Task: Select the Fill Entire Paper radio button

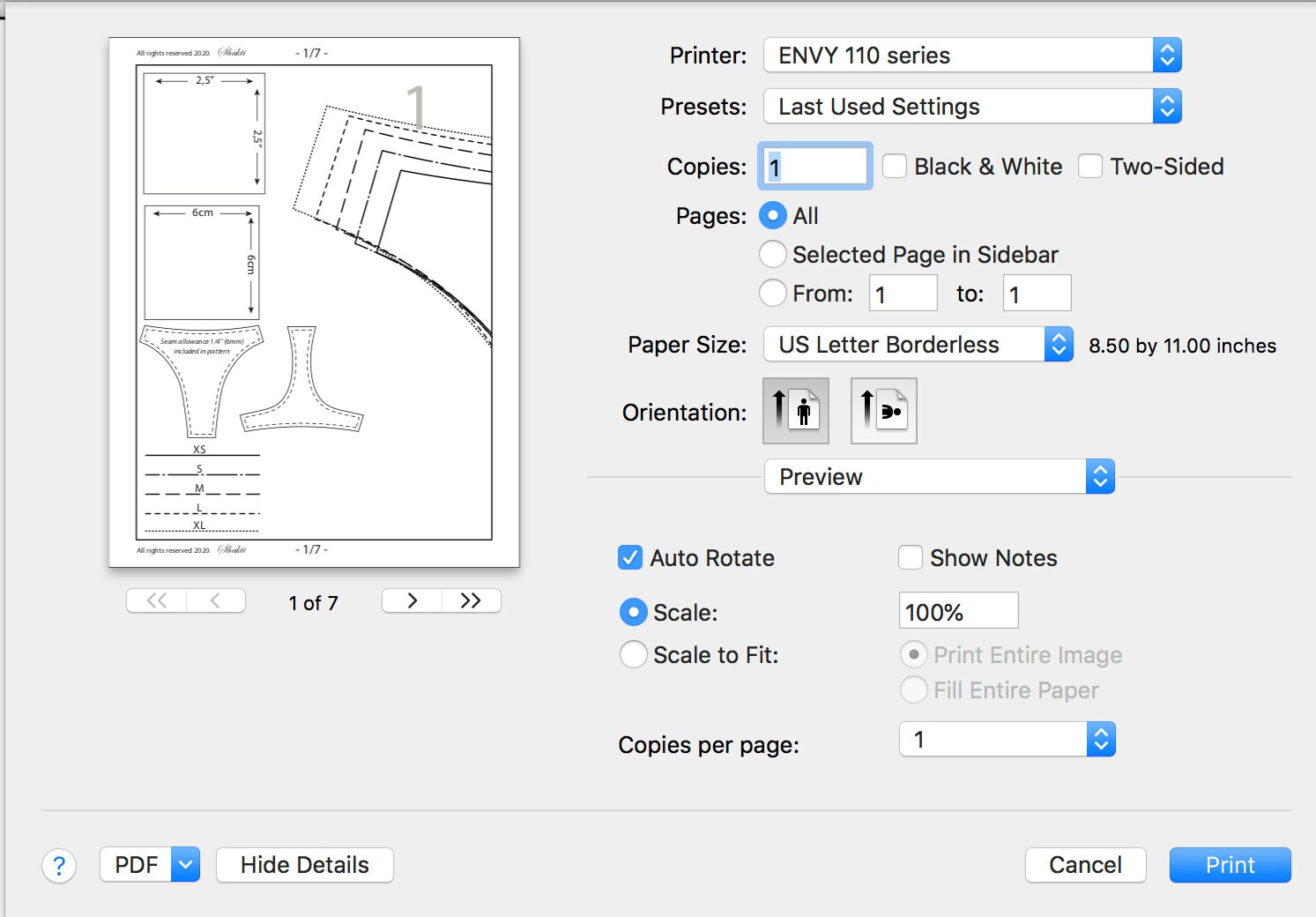Action: coord(914,690)
